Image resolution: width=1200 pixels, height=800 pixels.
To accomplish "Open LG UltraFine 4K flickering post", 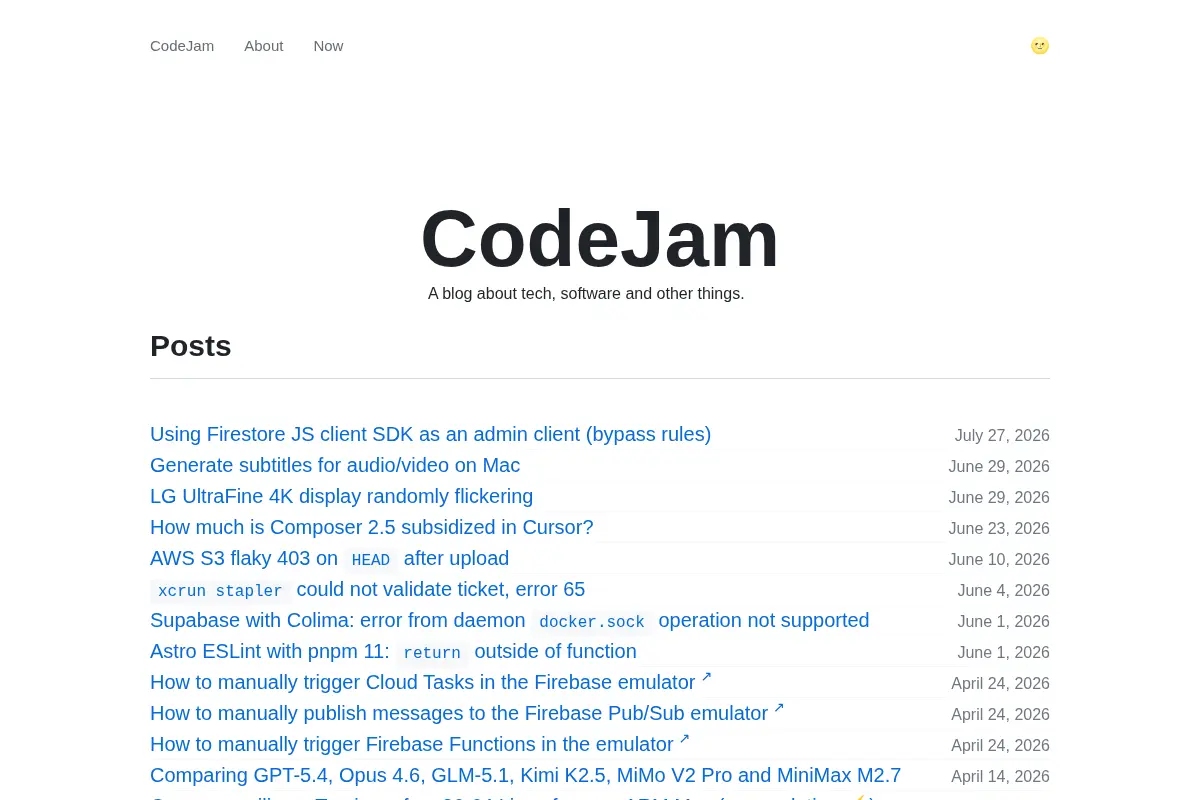I will click(x=341, y=496).
